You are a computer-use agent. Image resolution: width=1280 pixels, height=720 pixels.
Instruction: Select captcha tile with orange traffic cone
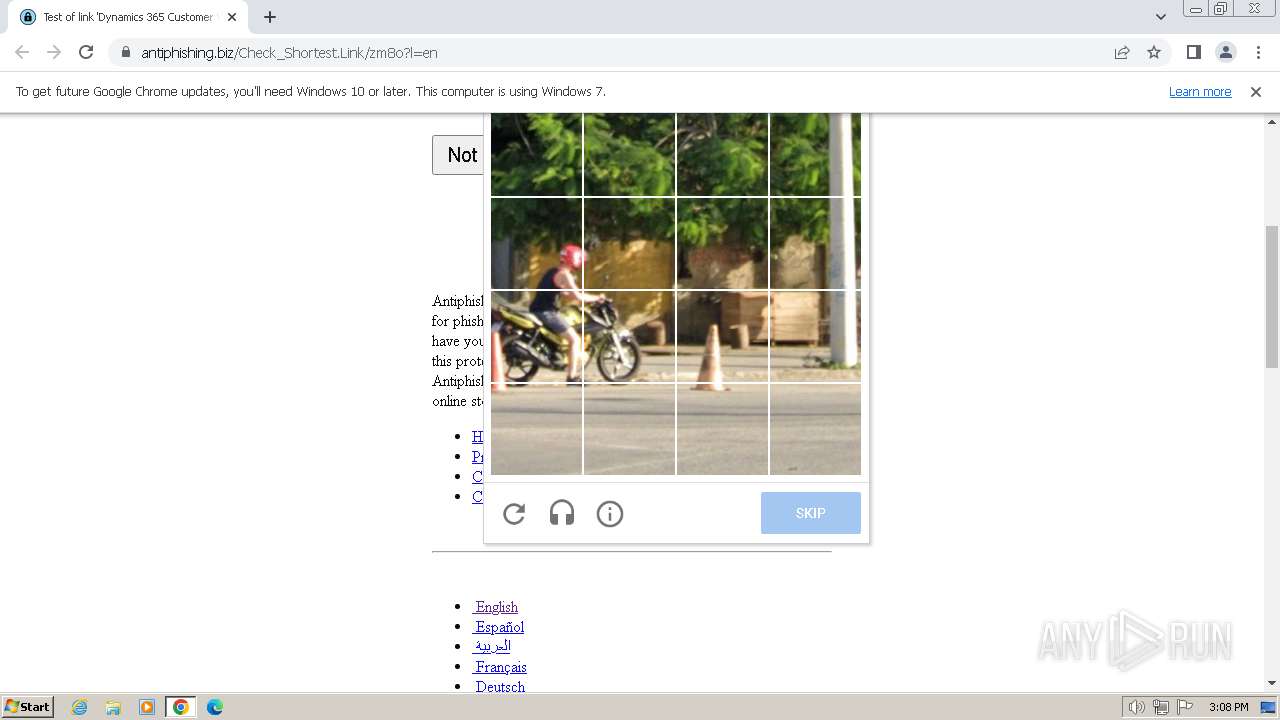click(722, 337)
